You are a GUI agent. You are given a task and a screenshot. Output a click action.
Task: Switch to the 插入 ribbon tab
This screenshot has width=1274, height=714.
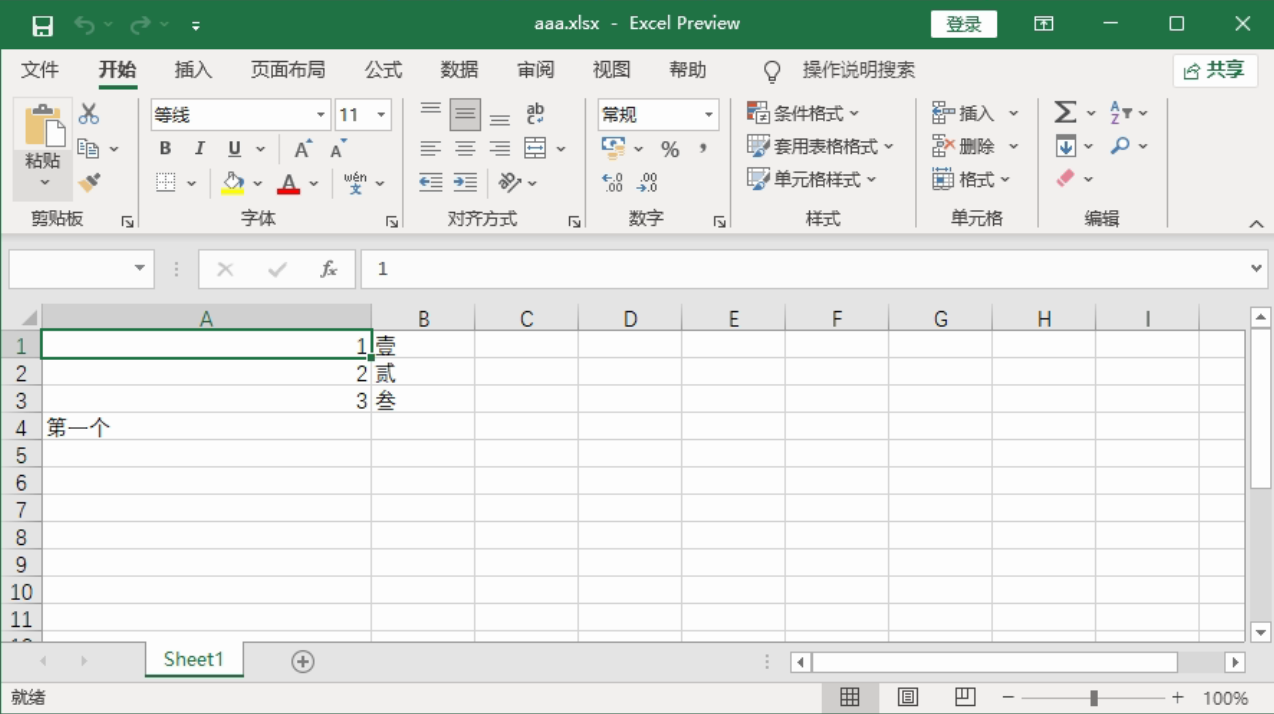point(193,70)
